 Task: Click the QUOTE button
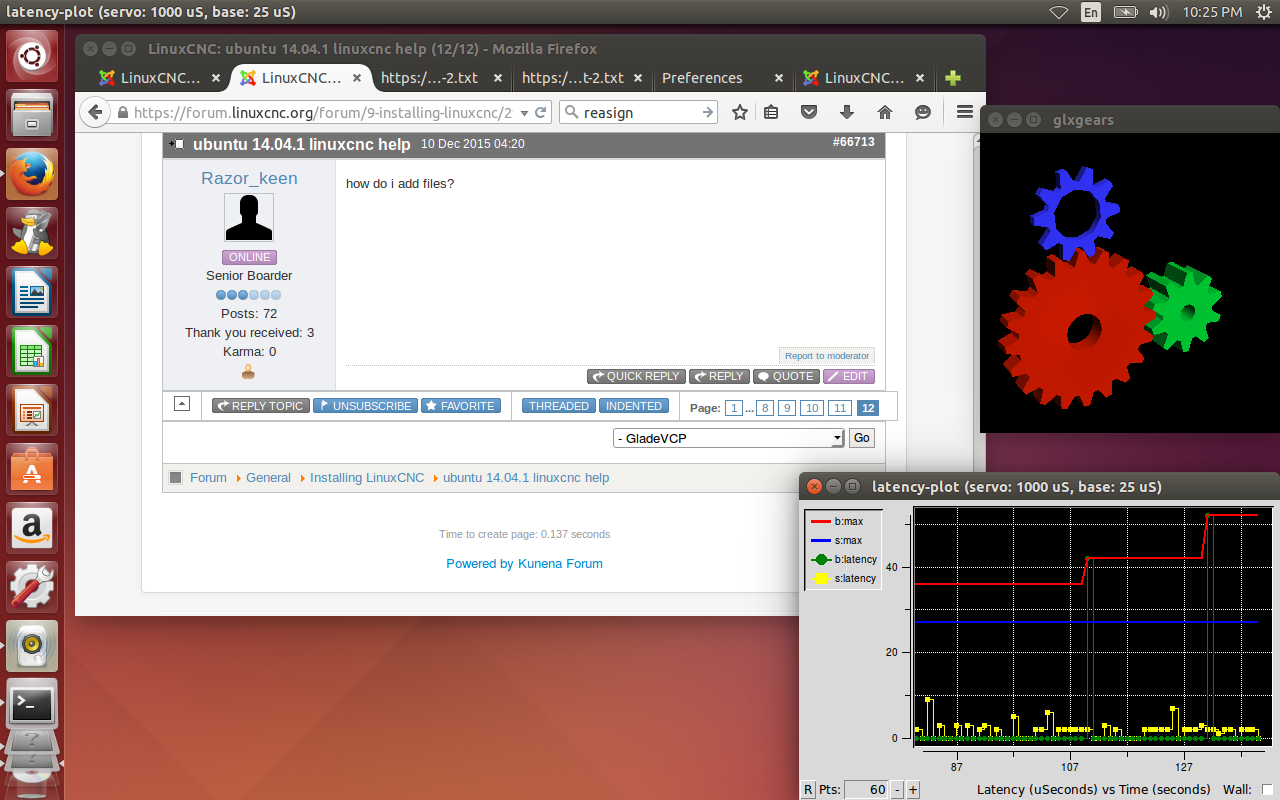786,376
